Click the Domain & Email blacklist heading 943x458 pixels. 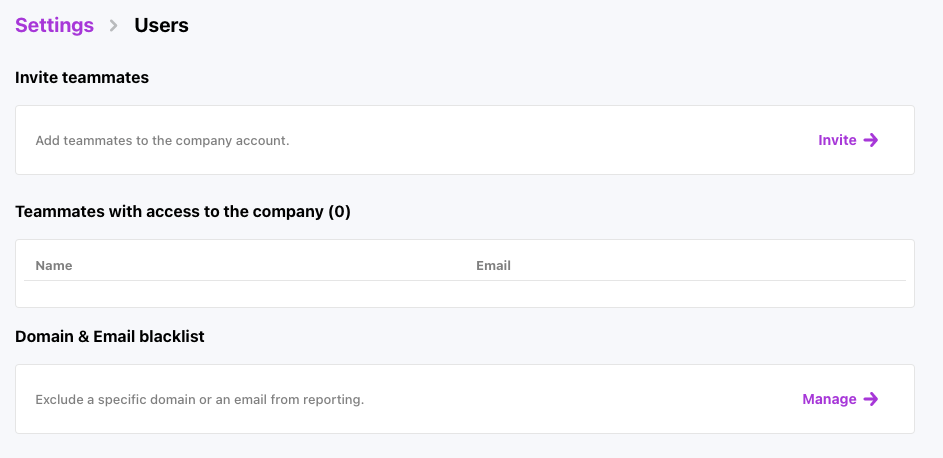110,337
